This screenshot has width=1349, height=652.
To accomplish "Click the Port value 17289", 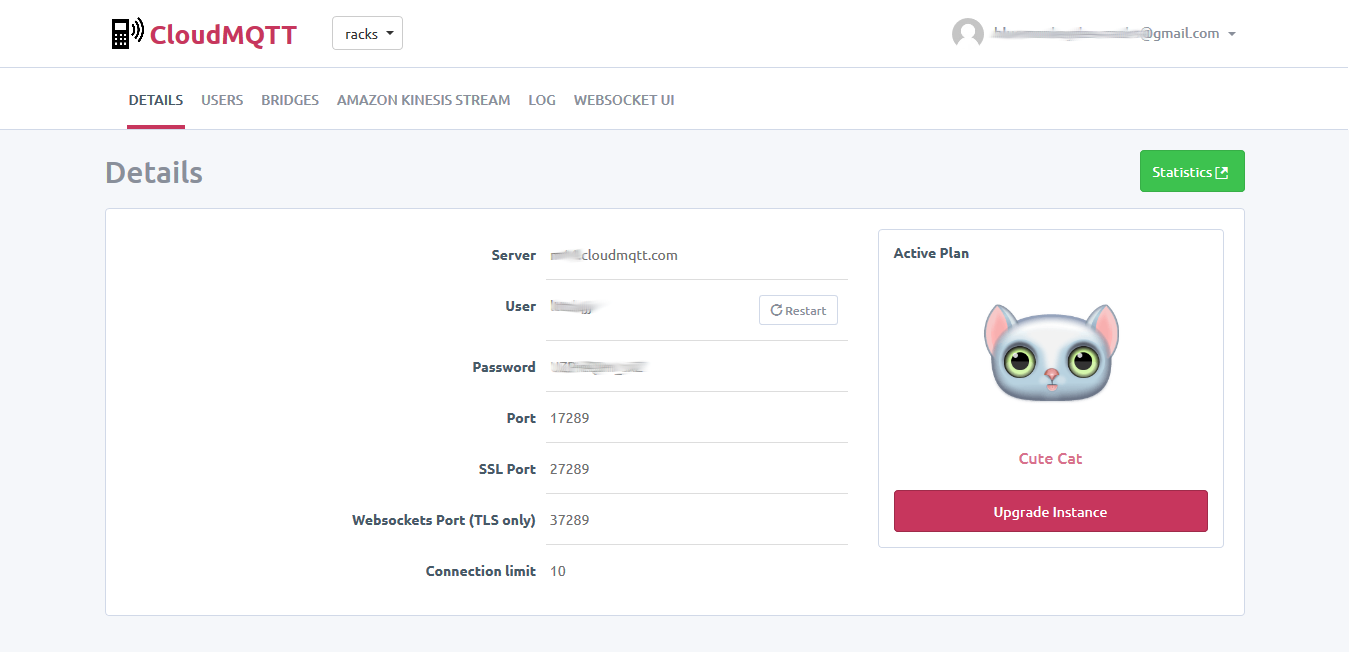I will 570,418.
